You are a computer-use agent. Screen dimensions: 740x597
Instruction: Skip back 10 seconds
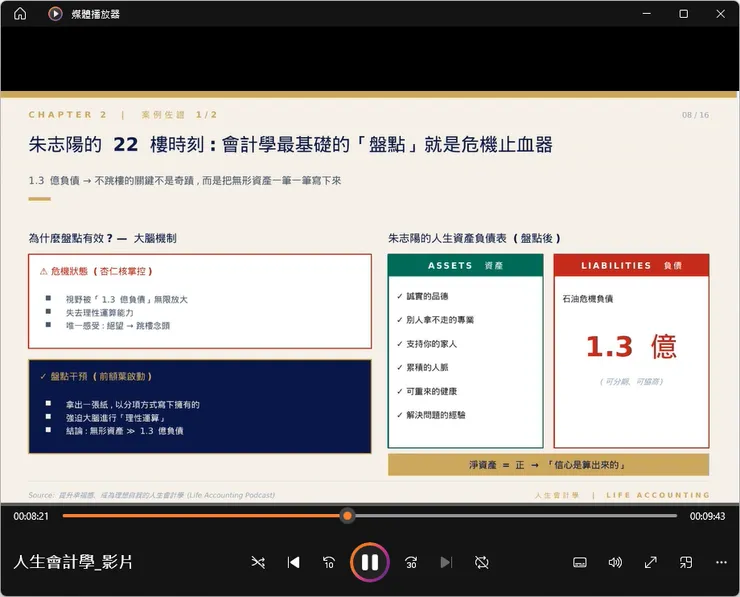coord(329,562)
